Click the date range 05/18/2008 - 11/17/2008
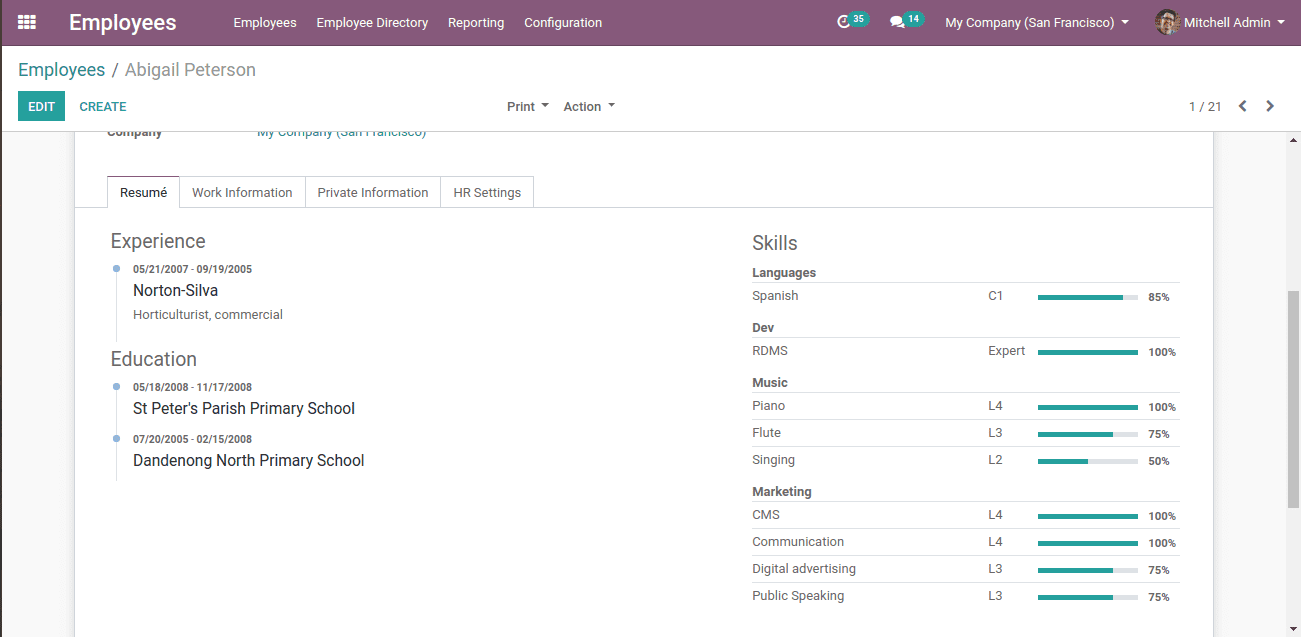Viewport: 1301px width, 637px height. [192, 387]
